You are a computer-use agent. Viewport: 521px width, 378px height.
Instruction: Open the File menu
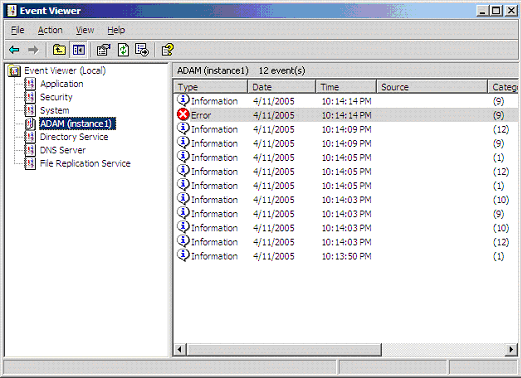(x=17, y=30)
